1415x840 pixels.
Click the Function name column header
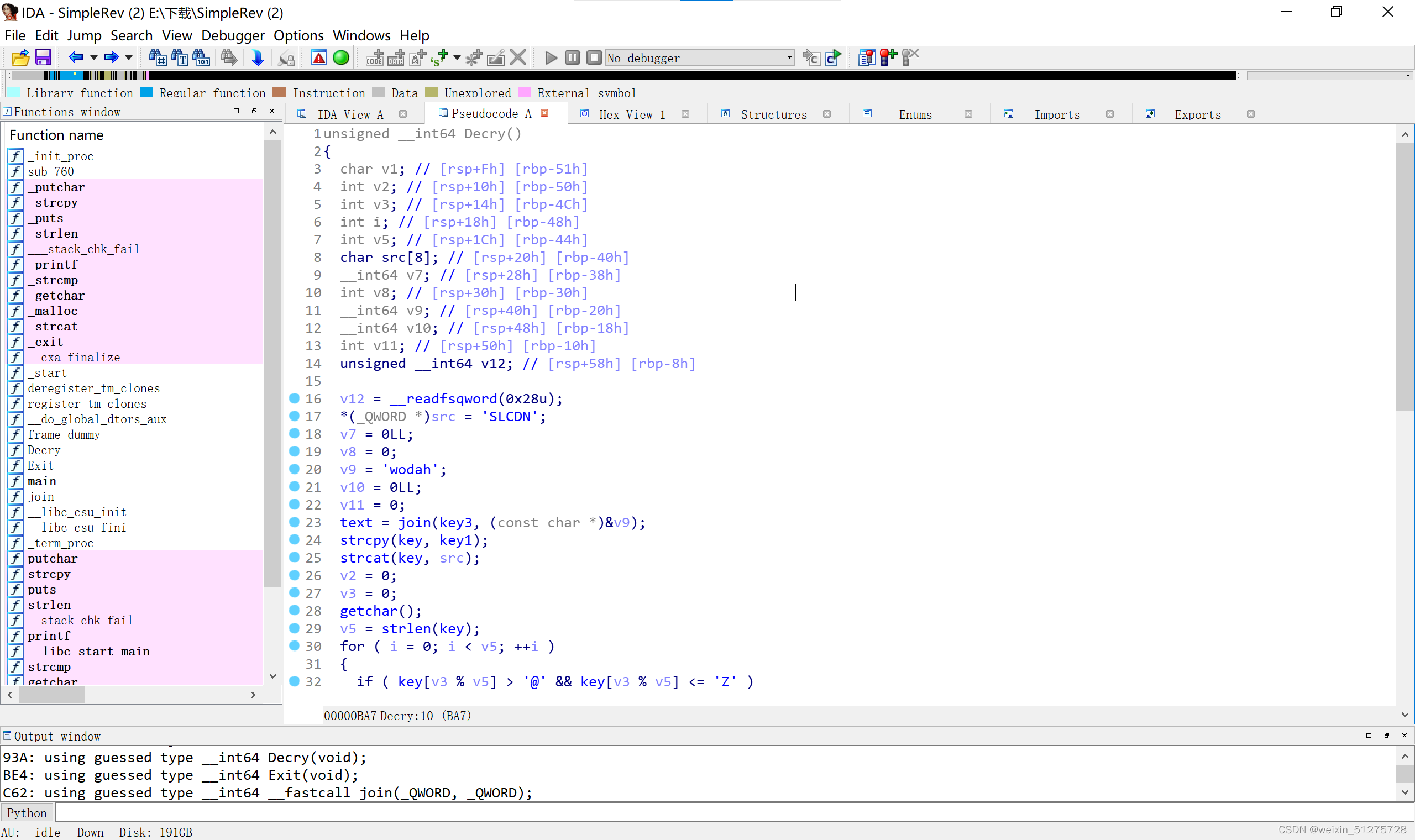pyautogui.click(x=135, y=135)
